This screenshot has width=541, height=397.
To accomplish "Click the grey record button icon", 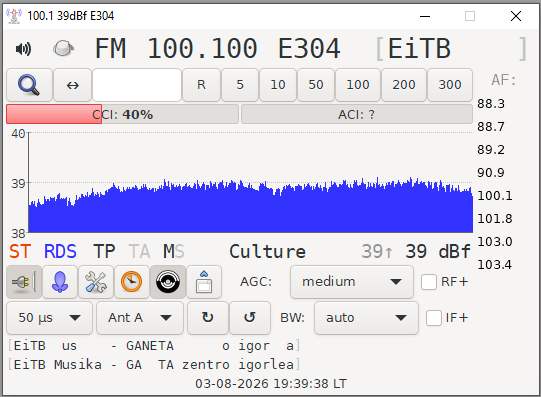I will 63,48.
